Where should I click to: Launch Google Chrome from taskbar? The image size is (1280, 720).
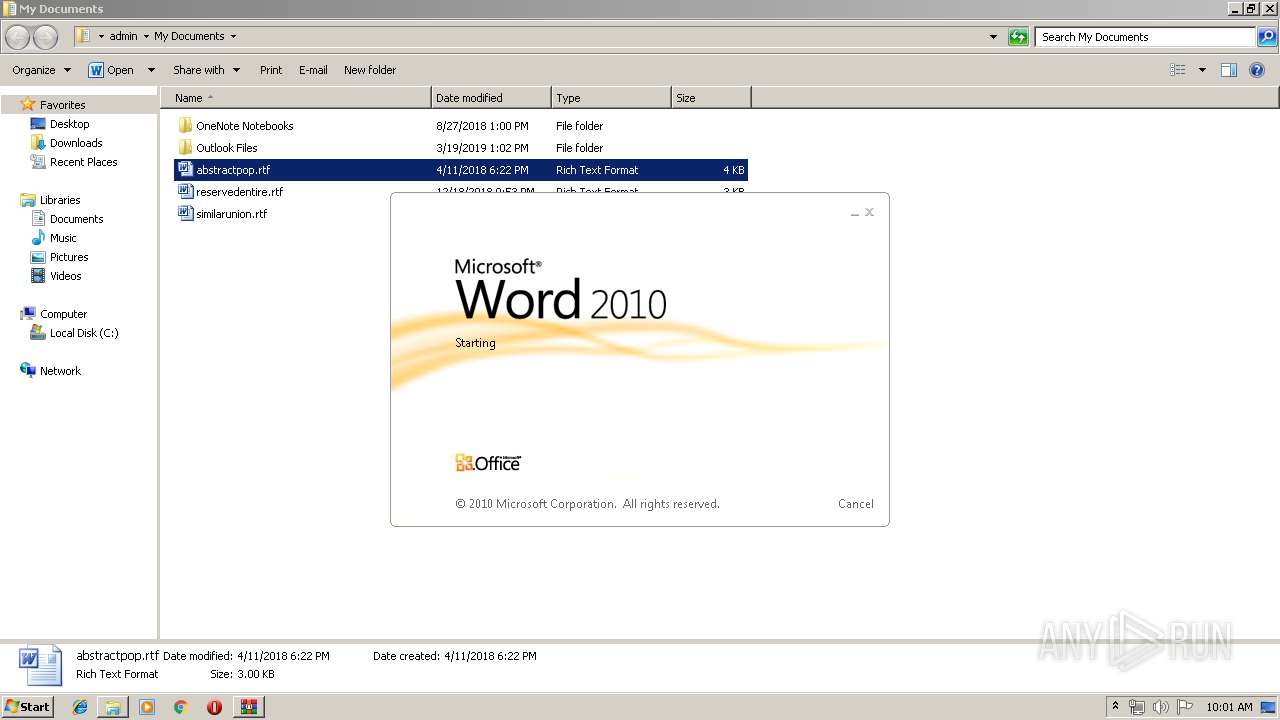tap(181, 707)
